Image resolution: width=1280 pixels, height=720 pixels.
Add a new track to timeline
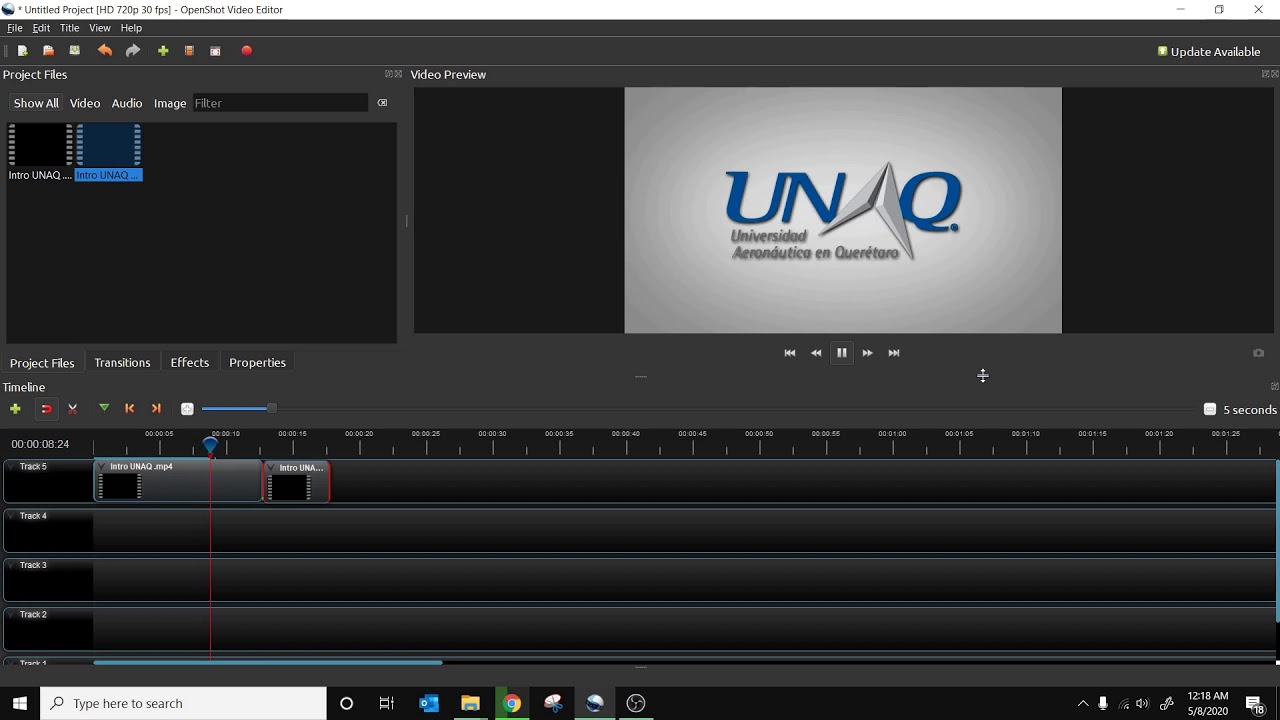[15, 409]
